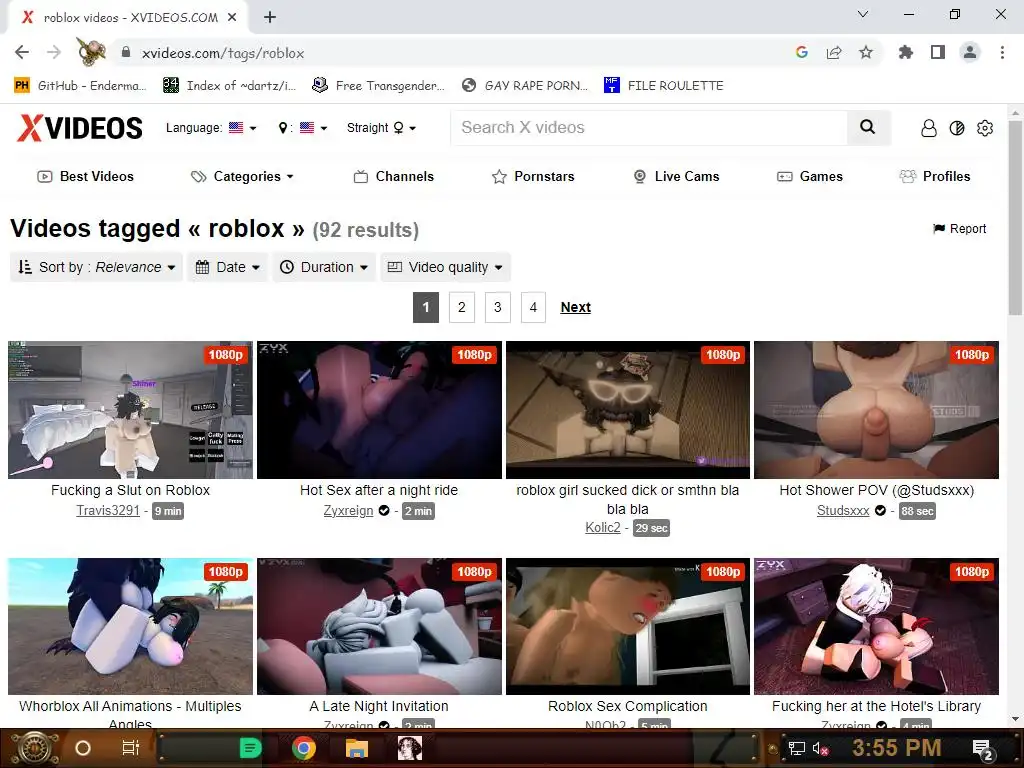The width and height of the screenshot is (1024, 768).
Task: Click the site logo in header
Action: pyautogui.click(x=80, y=128)
